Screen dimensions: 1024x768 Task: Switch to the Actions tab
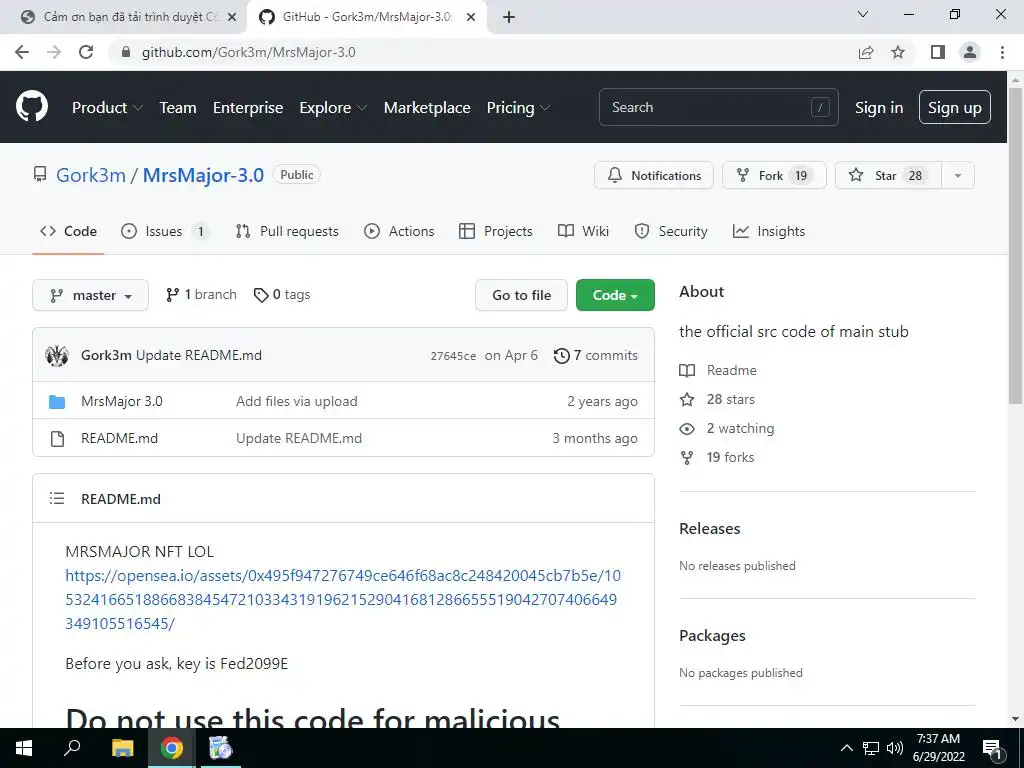(398, 231)
